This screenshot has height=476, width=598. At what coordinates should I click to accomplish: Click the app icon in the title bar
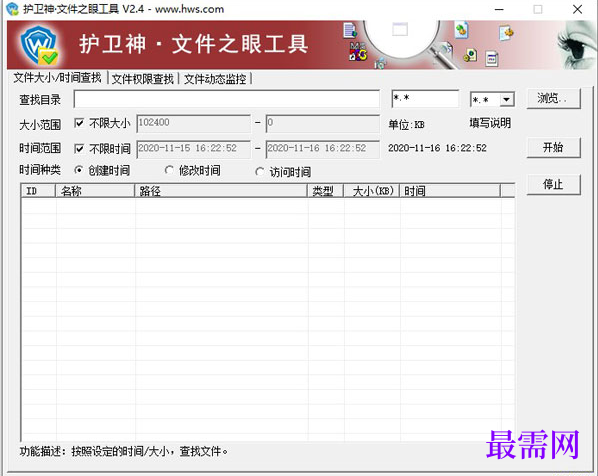click(x=12, y=9)
